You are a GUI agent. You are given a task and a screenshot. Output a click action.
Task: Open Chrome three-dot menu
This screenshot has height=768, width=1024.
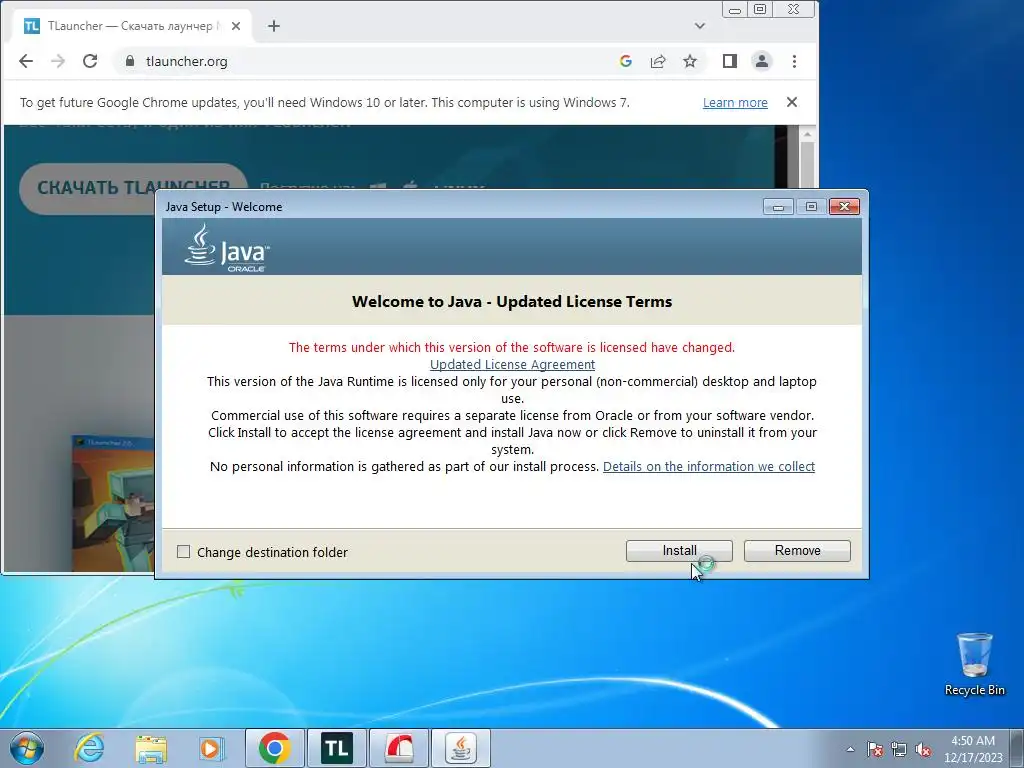coord(794,61)
